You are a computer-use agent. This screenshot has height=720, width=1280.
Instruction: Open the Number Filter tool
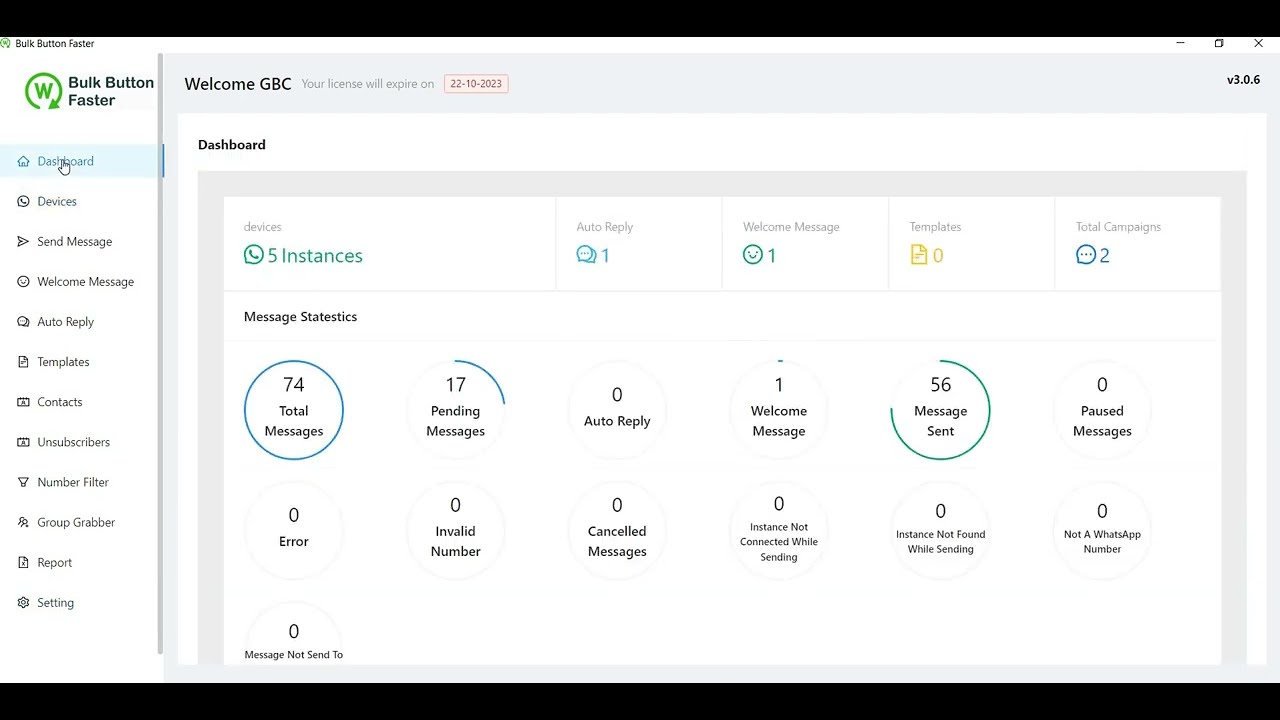pos(81,482)
